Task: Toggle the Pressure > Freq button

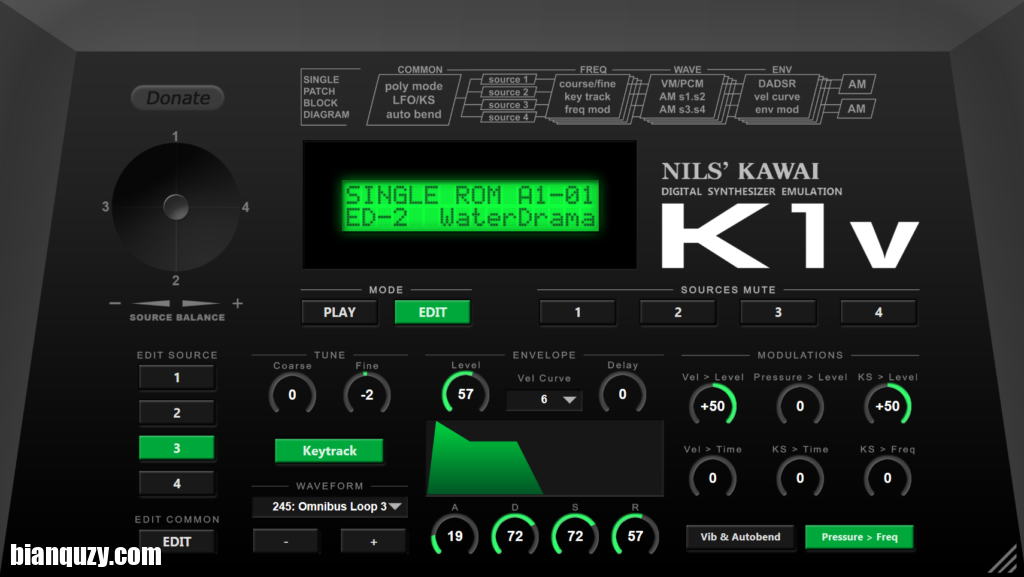Action: click(859, 537)
